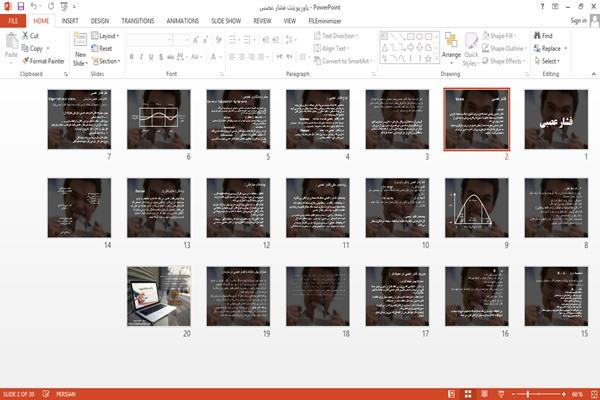This screenshot has width=600, height=400.
Task: Click the Sign in link
Action: click(x=579, y=21)
